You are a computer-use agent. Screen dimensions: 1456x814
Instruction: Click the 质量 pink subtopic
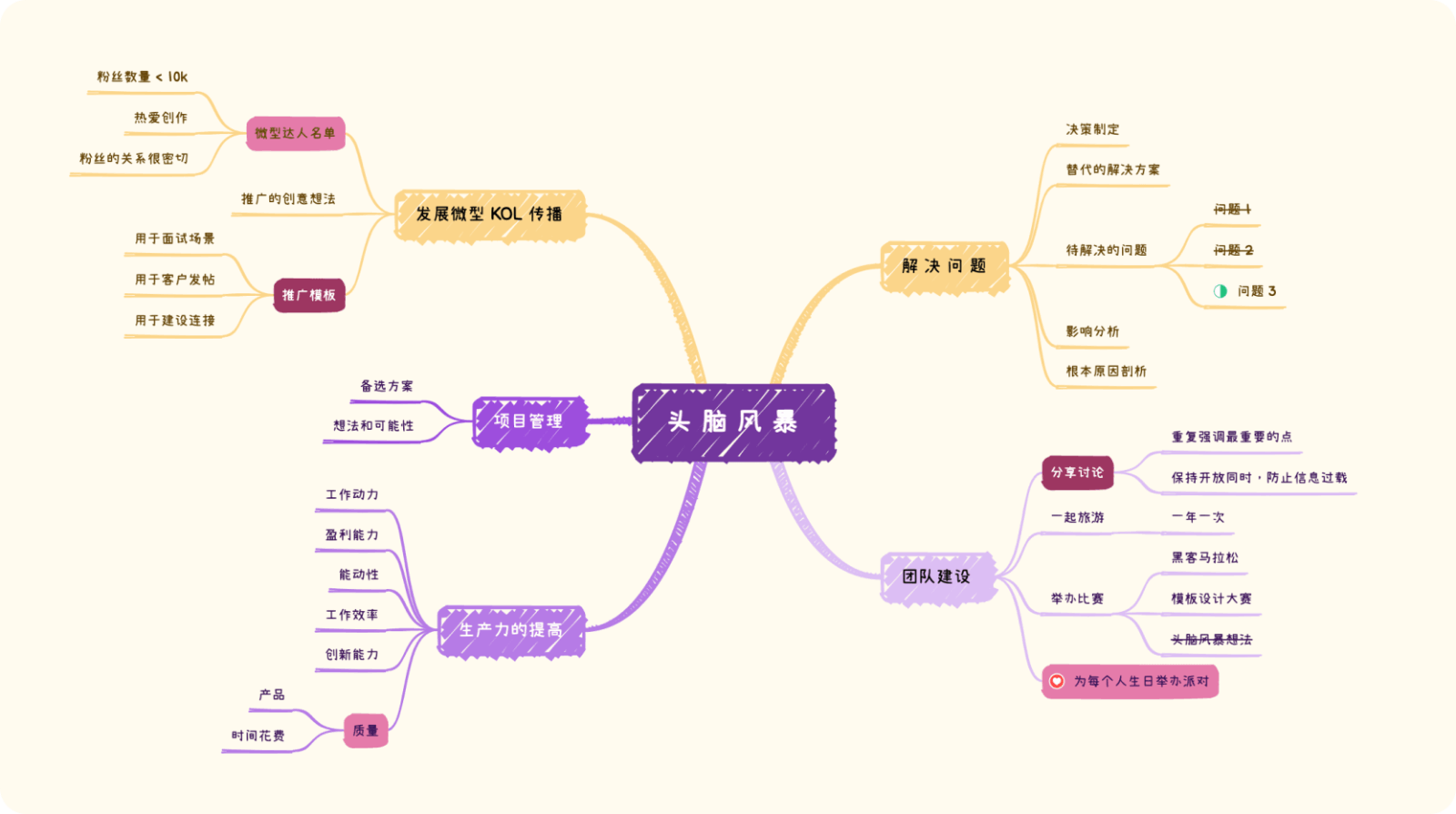pos(366,731)
